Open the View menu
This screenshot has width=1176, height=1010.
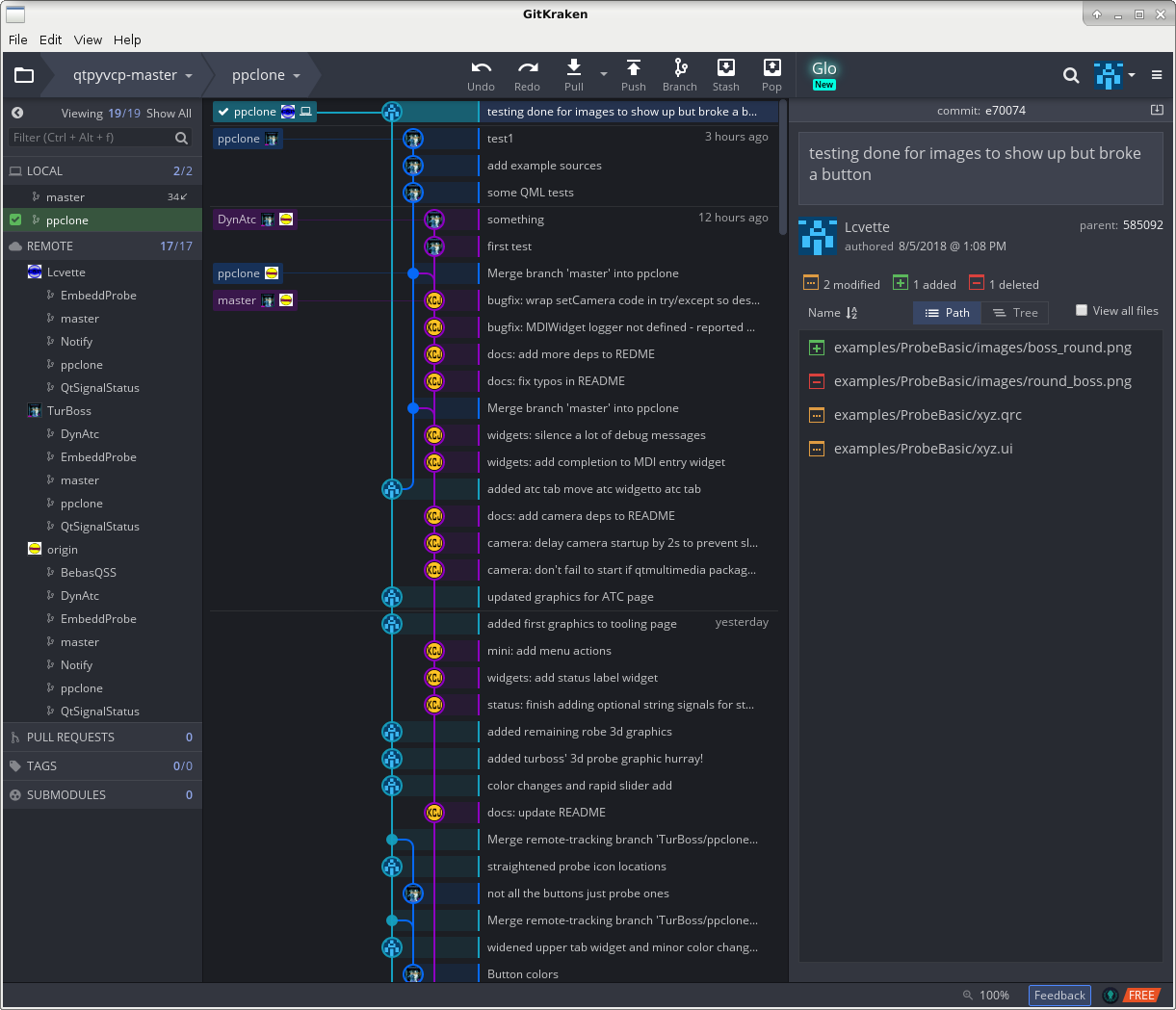pyautogui.click(x=88, y=39)
